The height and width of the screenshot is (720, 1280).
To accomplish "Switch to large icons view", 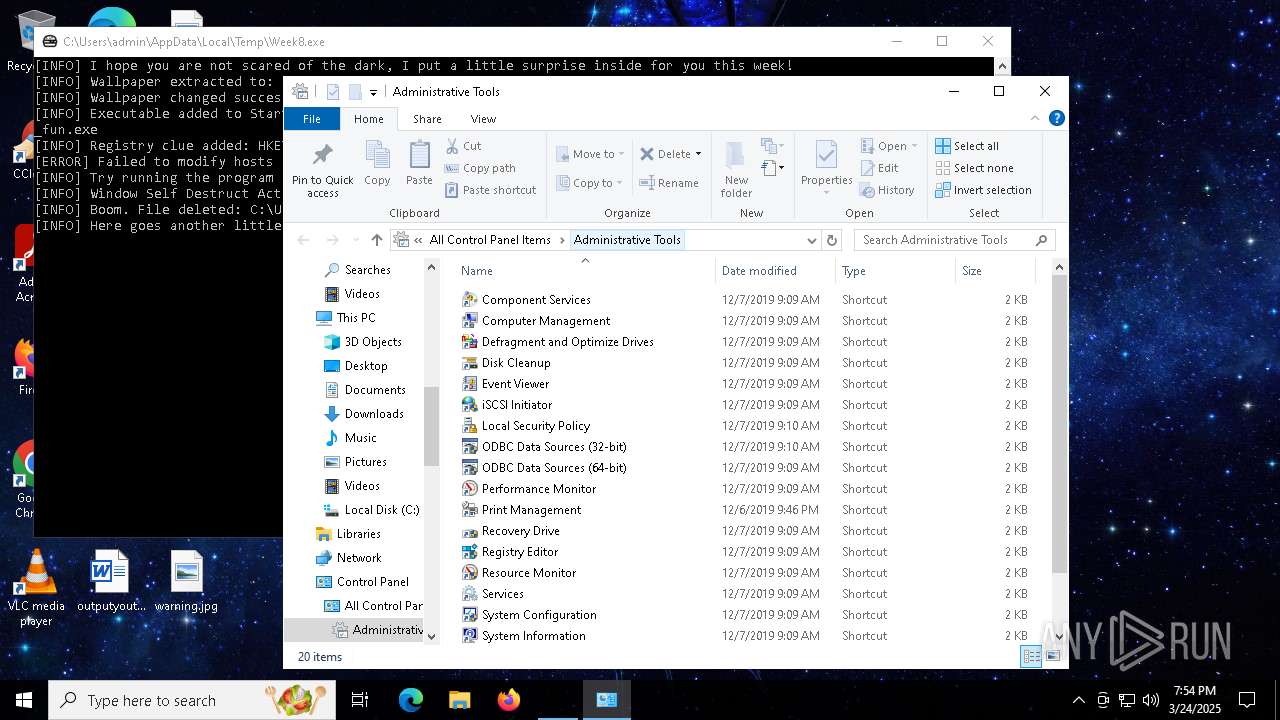I will click(1052, 657).
